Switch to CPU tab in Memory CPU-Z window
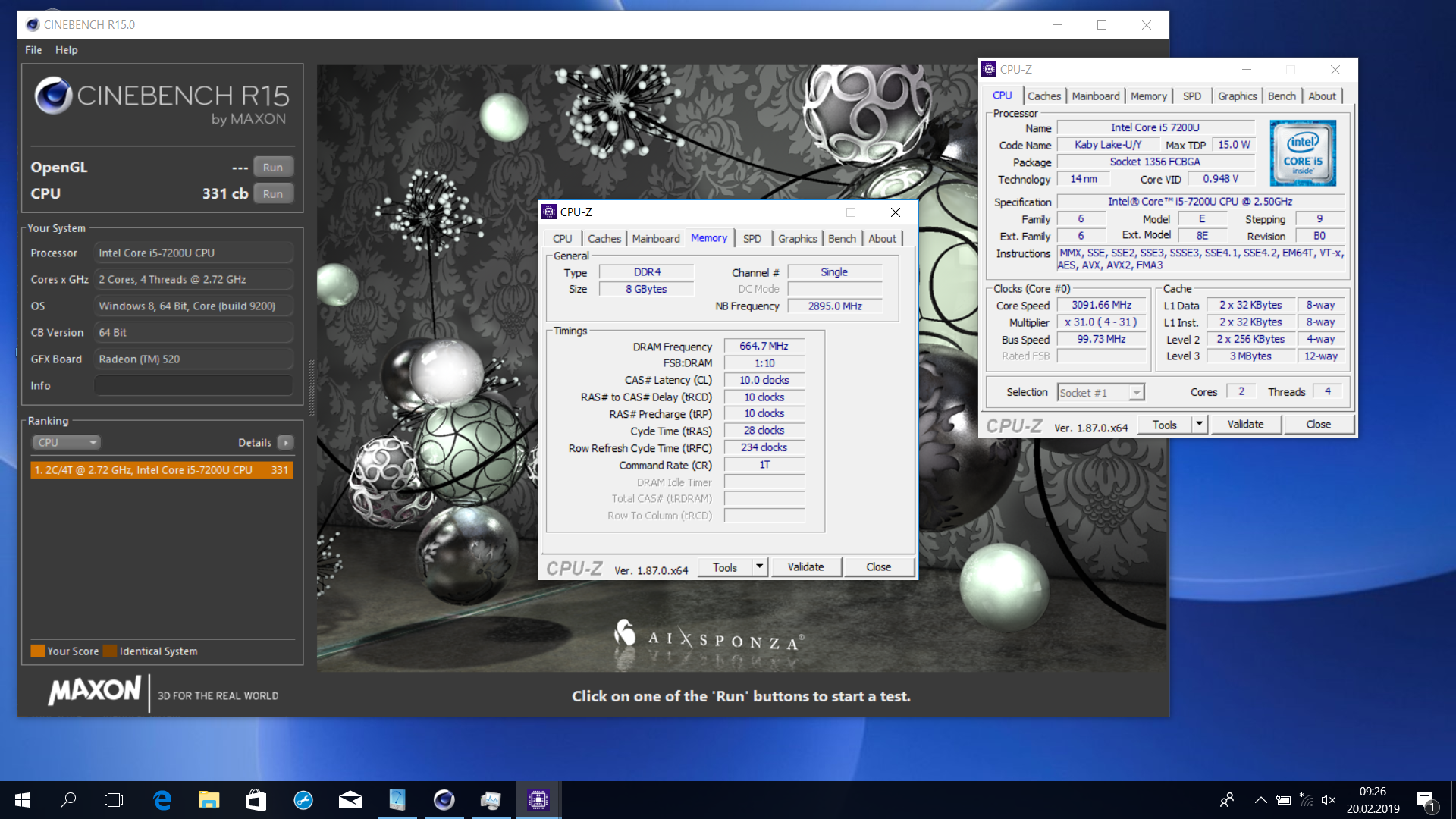Screen dimensions: 1456x819 tap(562, 238)
